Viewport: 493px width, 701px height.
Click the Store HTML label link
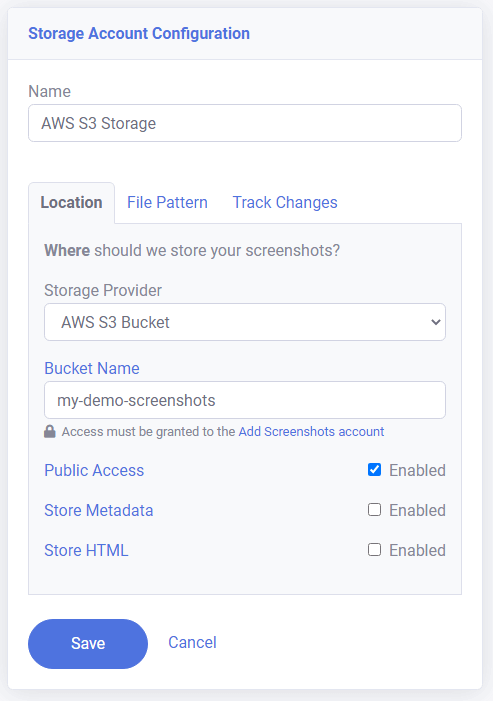click(86, 550)
